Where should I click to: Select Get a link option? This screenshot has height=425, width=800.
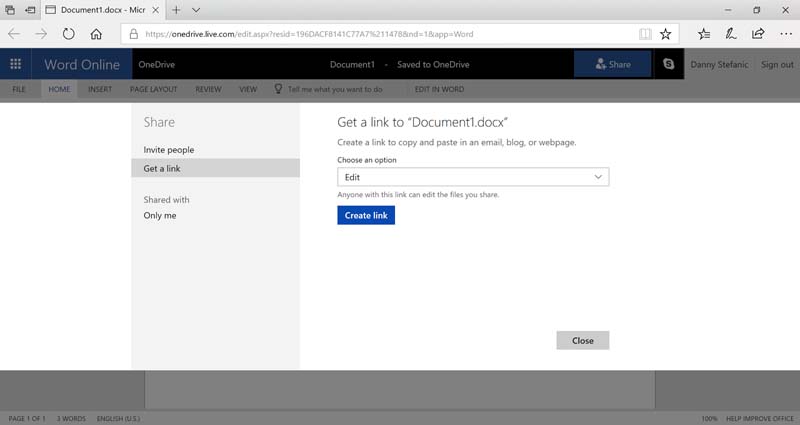(215, 168)
